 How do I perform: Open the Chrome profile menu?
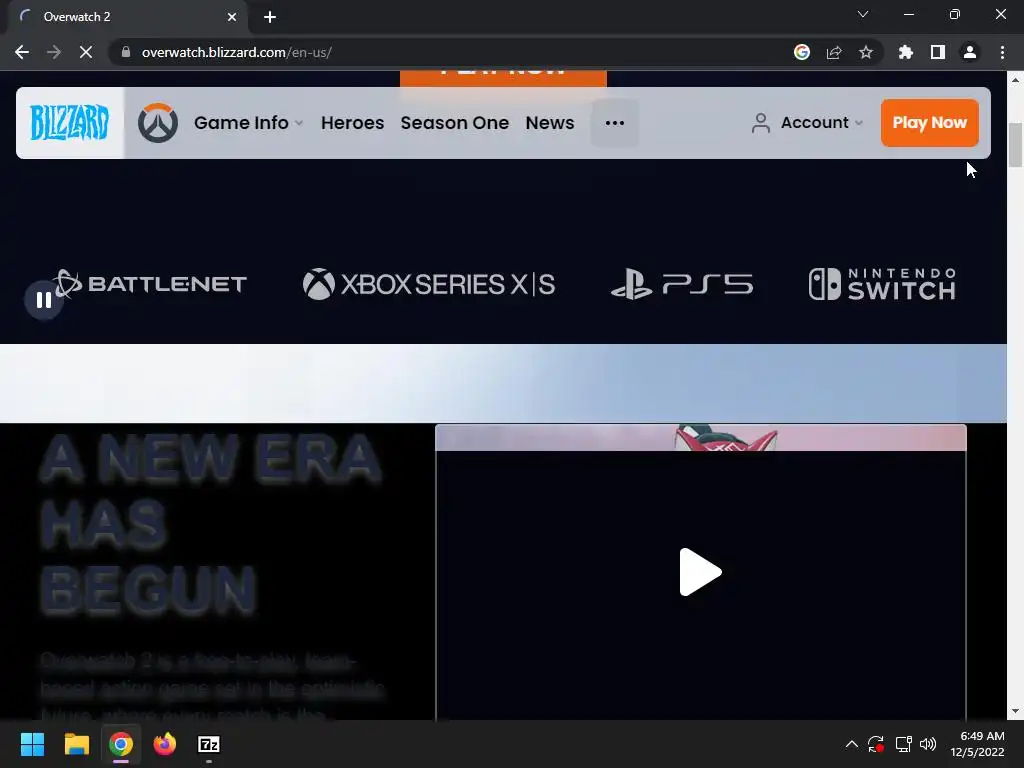click(970, 52)
